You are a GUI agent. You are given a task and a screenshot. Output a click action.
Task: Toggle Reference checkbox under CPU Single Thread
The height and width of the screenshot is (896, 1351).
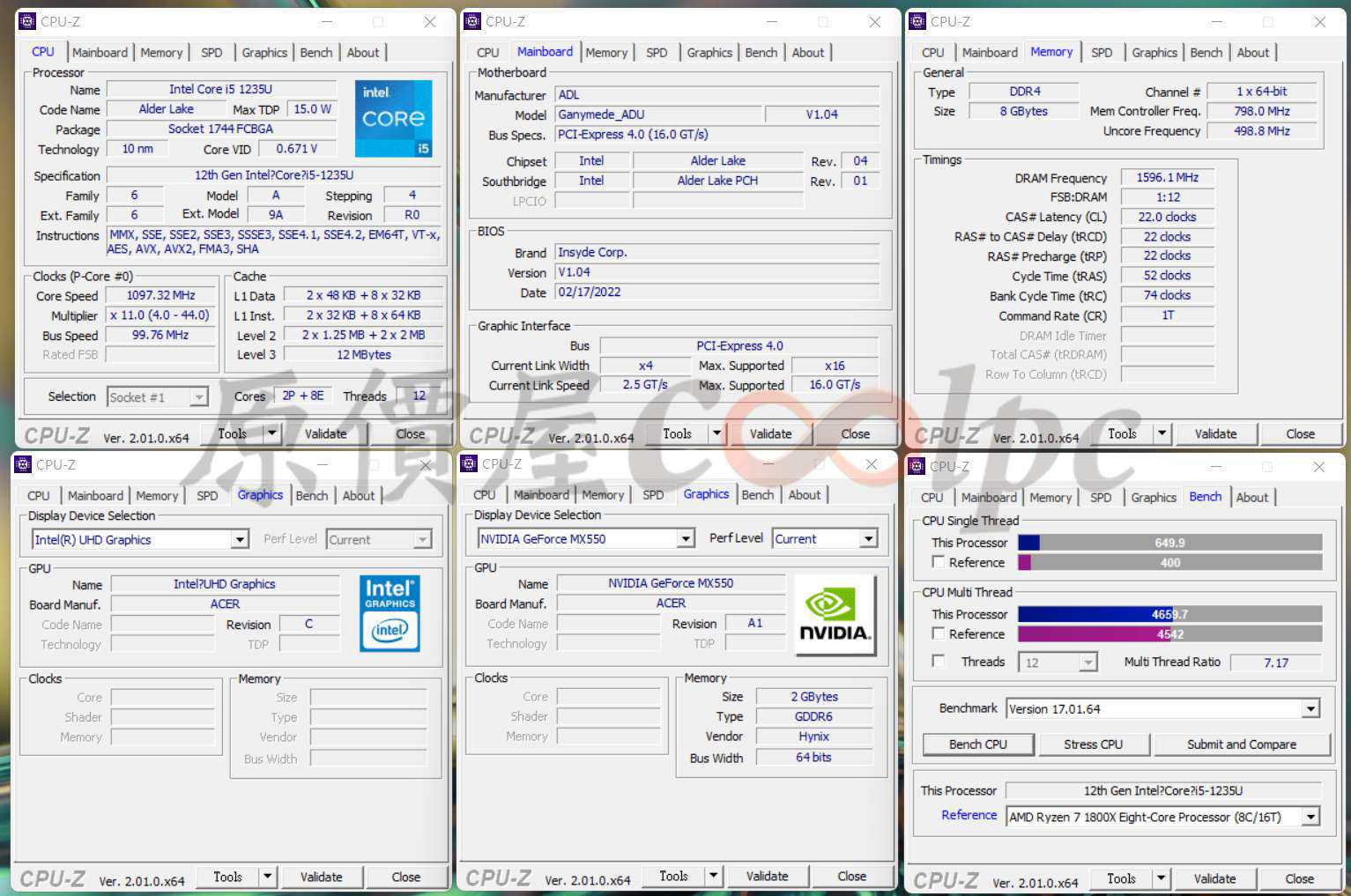(x=939, y=561)
